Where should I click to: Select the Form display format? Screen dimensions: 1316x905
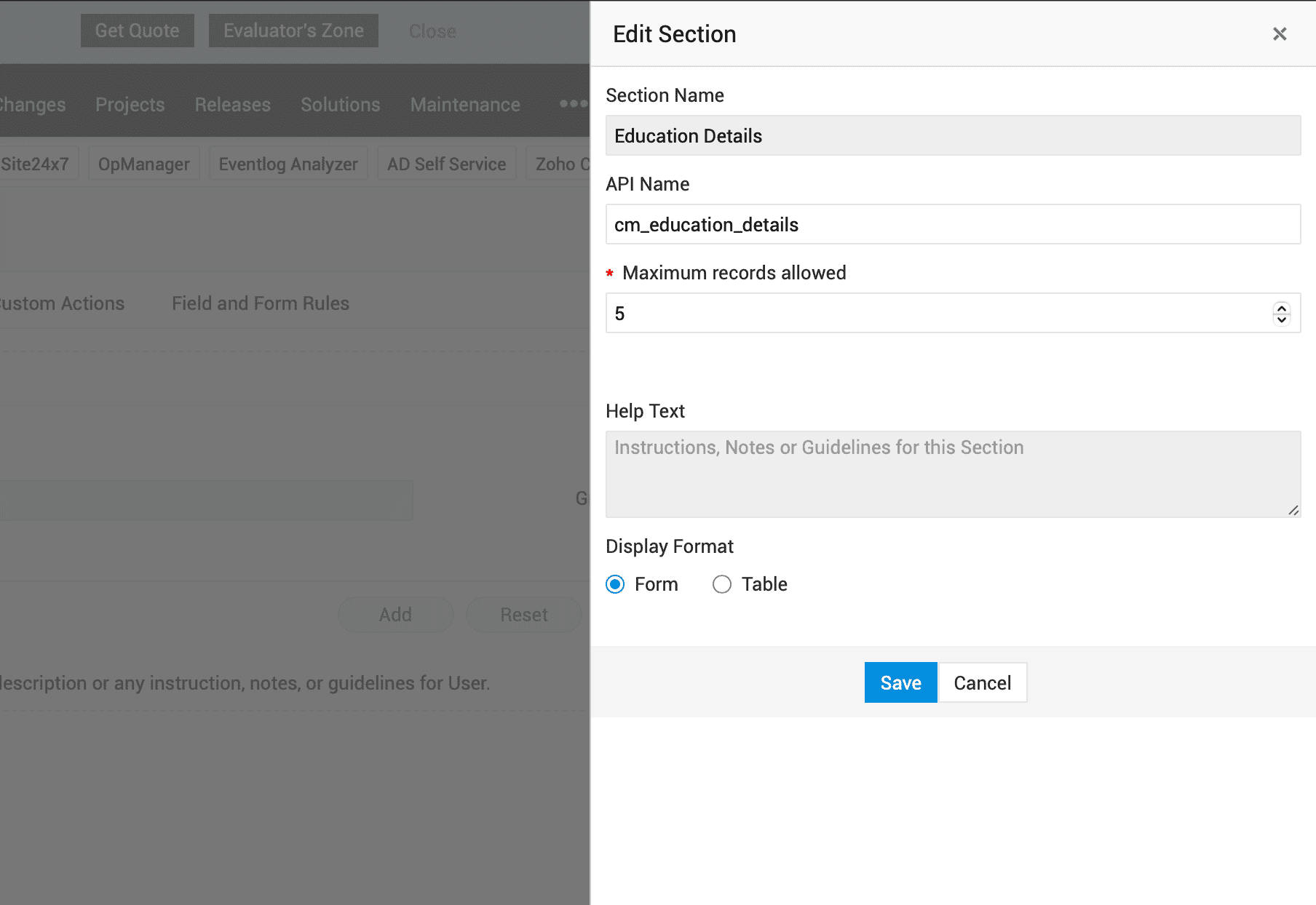[616, 584]
